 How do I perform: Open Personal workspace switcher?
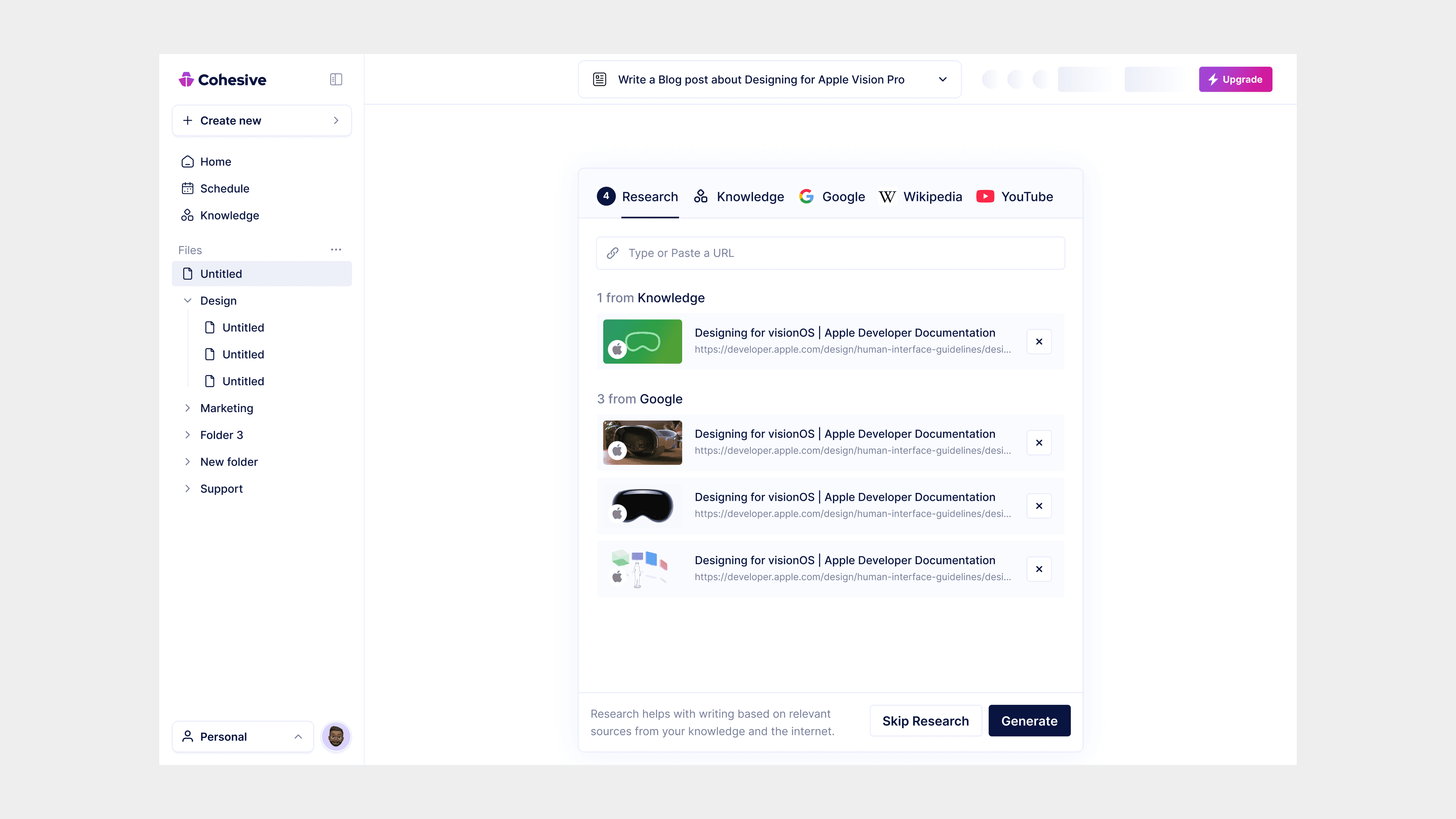click(x=243, y=736)
